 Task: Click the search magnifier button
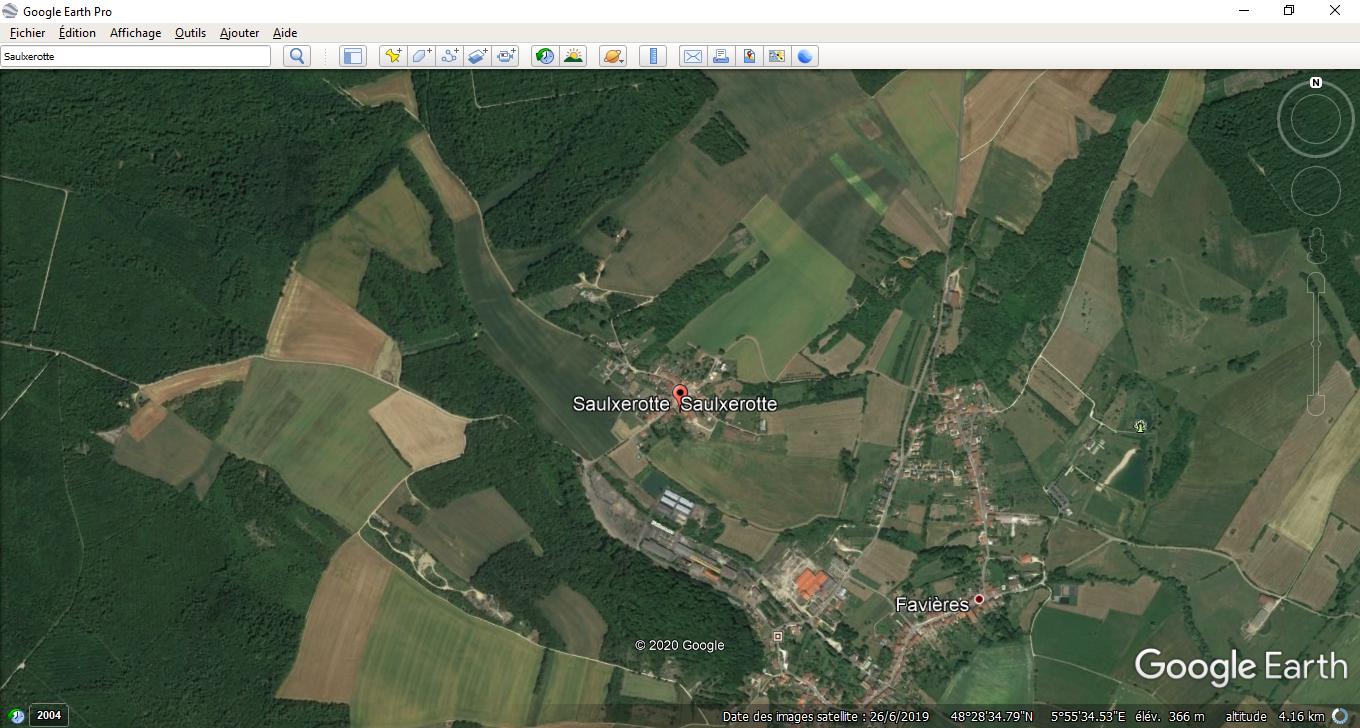coord(297,56)
